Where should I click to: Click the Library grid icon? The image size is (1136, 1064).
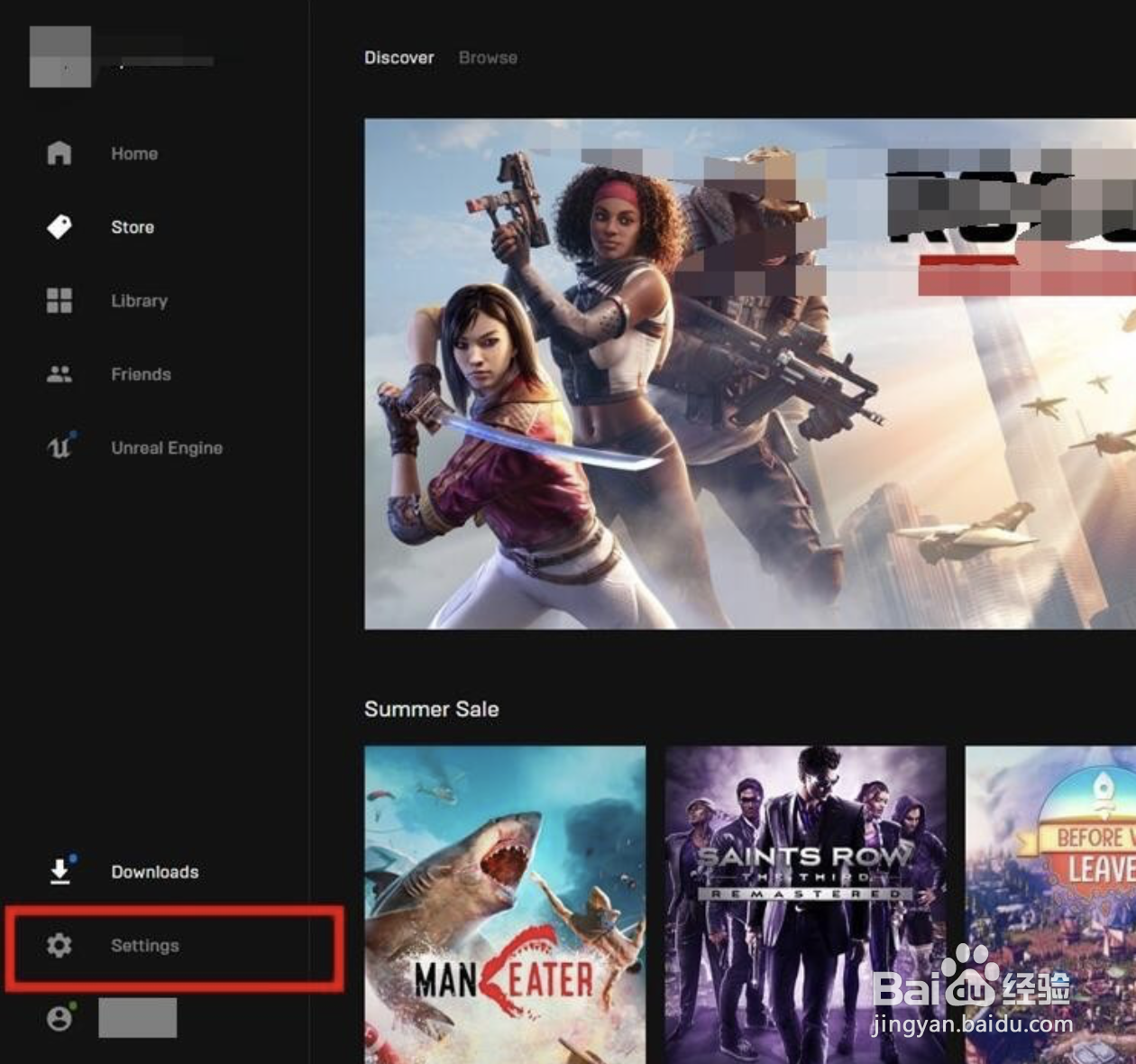click(x=60, y=300)
